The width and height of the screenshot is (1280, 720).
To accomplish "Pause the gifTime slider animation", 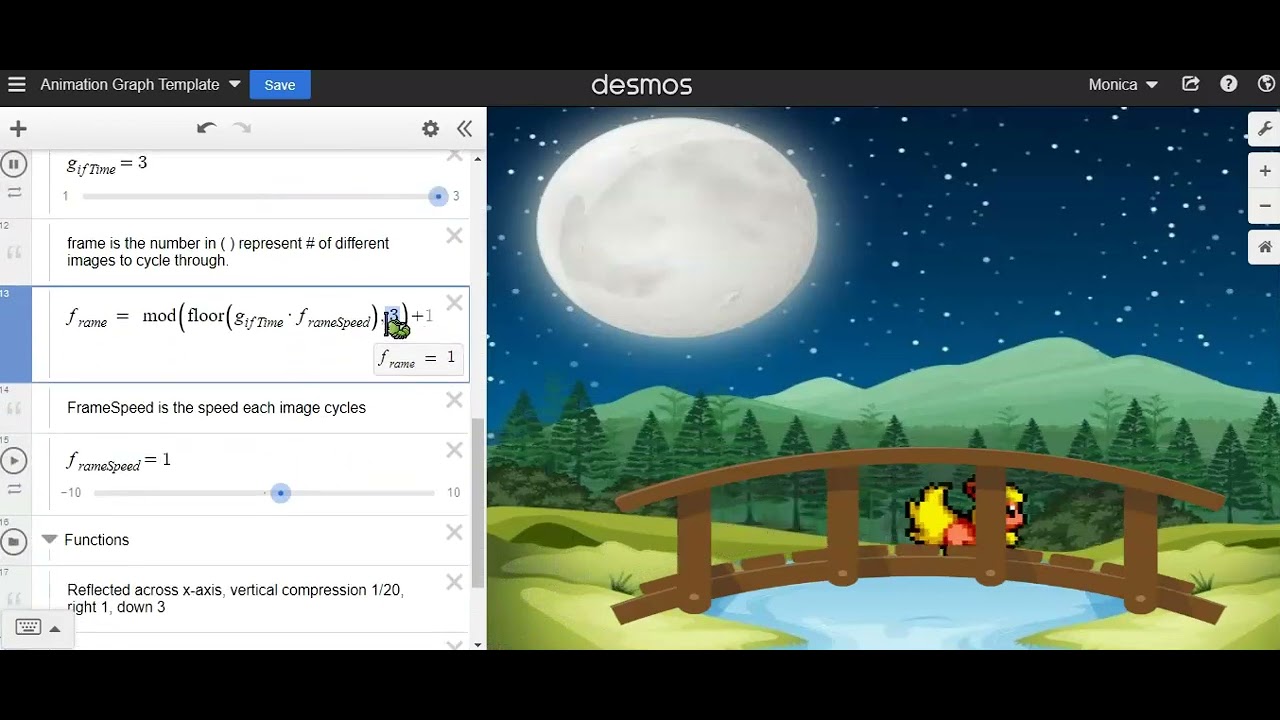I will (x=14, y=164).
